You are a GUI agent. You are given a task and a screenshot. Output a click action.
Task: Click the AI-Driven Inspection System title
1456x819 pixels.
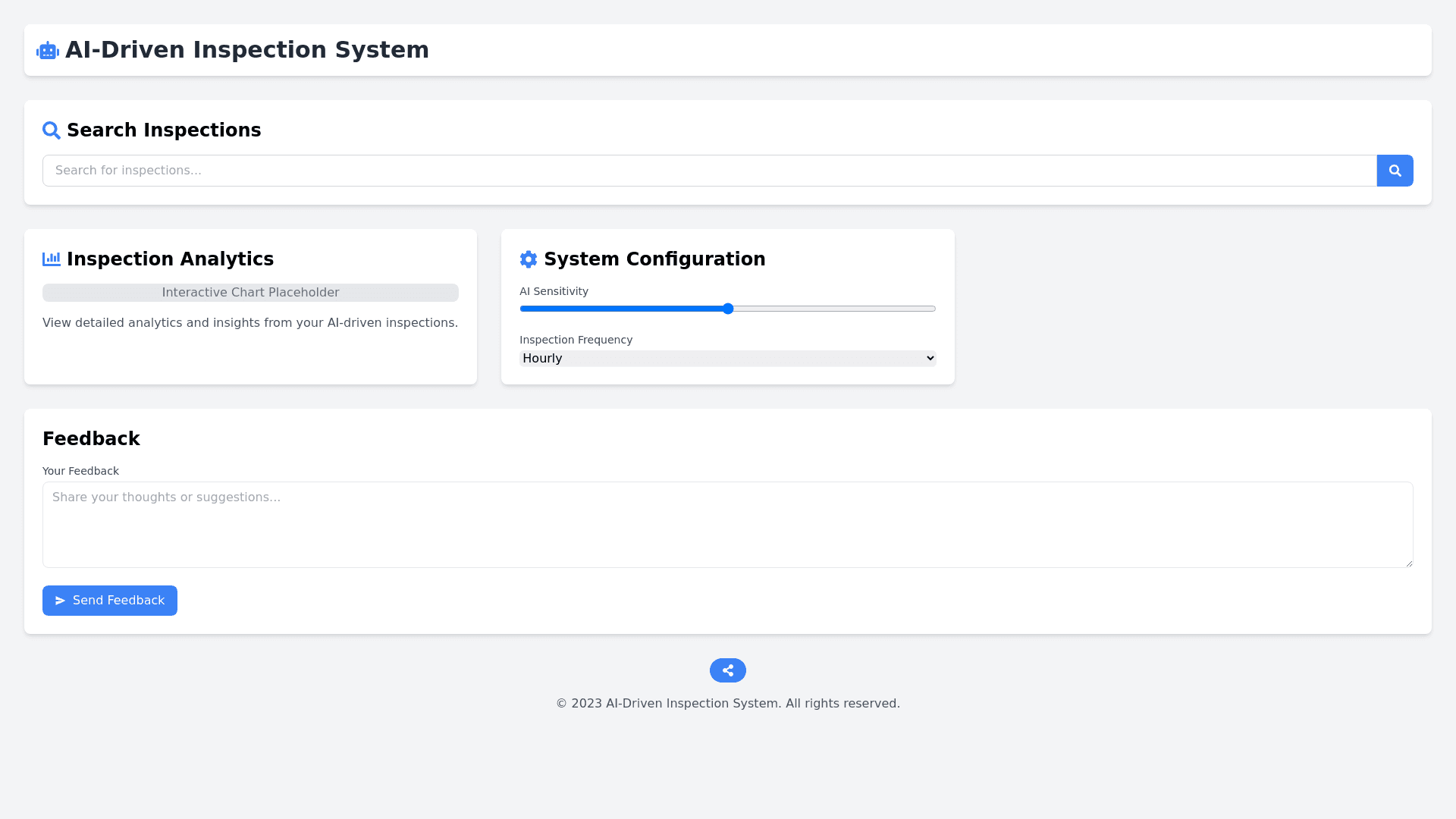click(x=247, y=50)
